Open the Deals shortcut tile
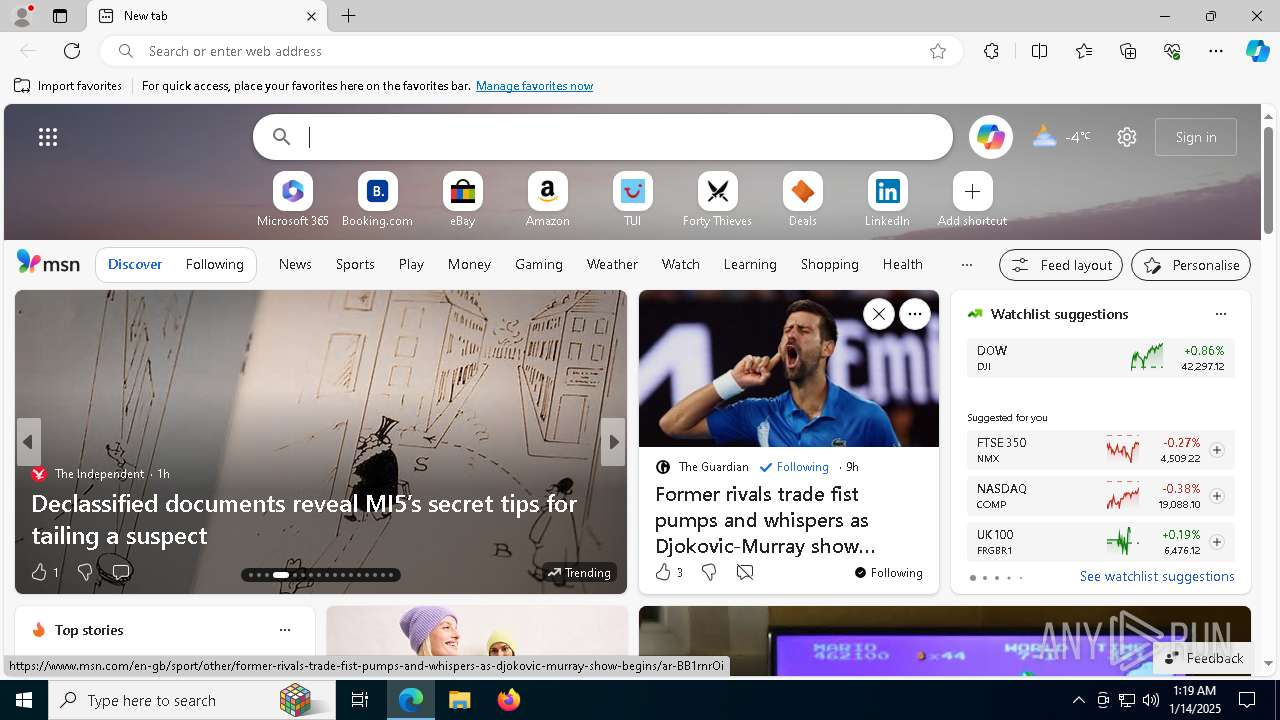1280x720 pixels. pos(802,199)
